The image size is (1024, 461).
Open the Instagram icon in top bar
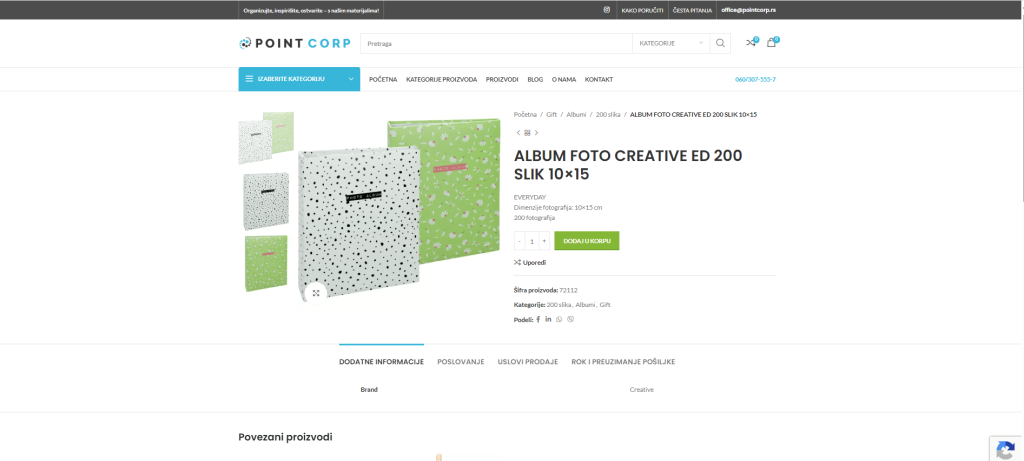pos(607,10)
